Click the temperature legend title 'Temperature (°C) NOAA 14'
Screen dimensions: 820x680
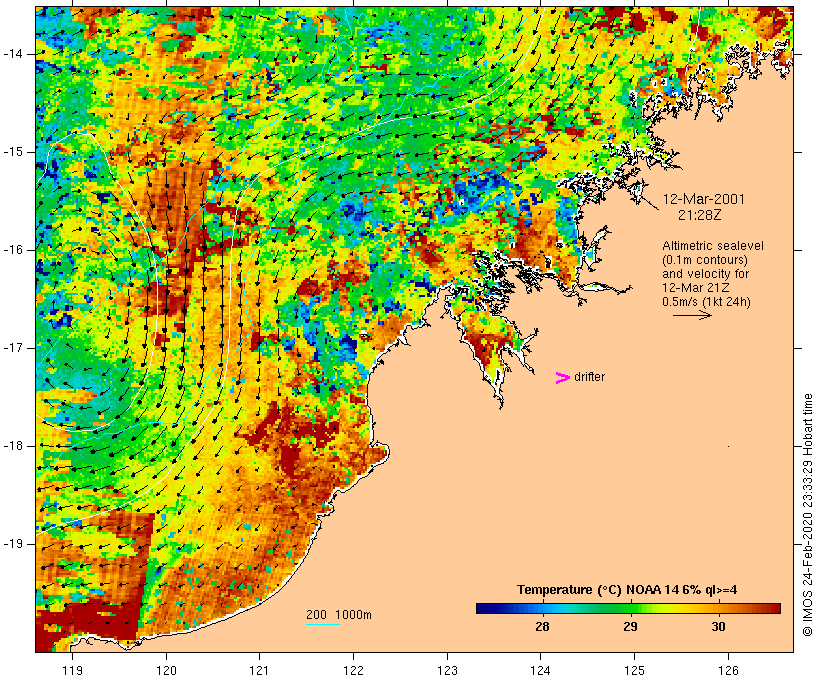597,590
